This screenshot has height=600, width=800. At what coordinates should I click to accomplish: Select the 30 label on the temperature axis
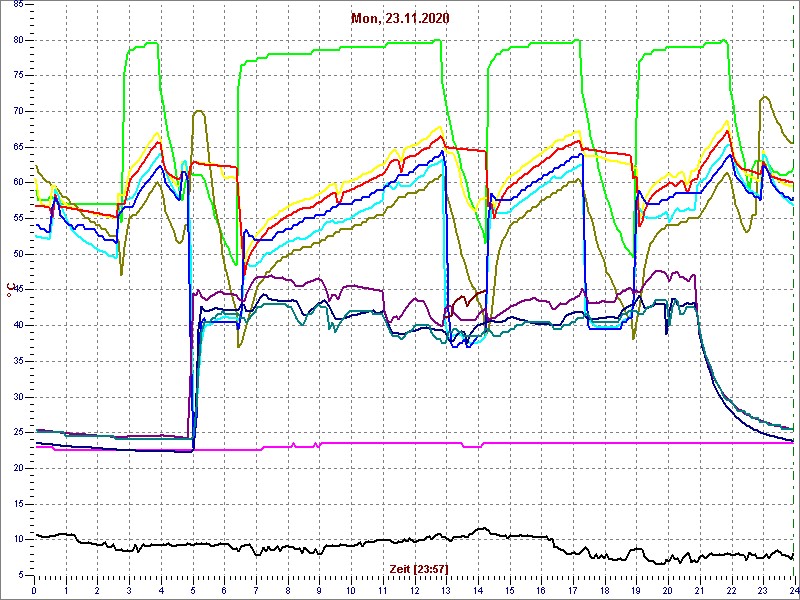18,397
